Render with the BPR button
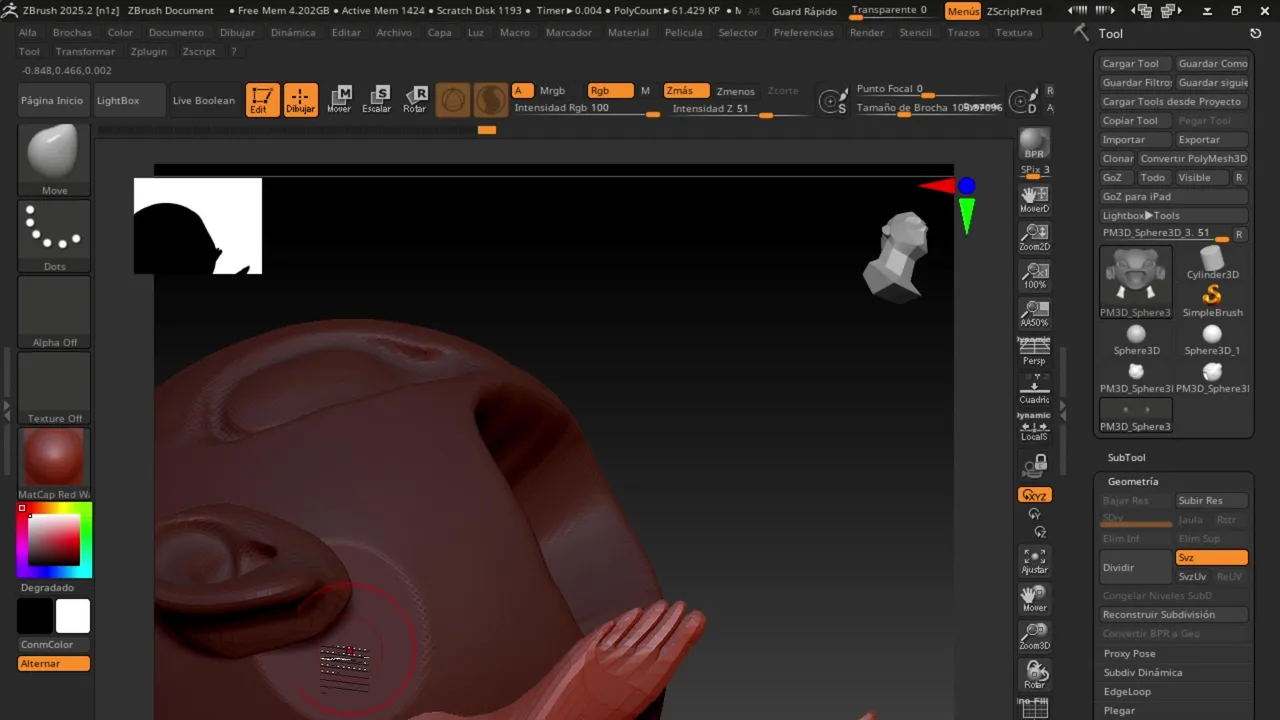Image resolution: width=1280 pixels, height=720 pixels. click(1035, 144)
